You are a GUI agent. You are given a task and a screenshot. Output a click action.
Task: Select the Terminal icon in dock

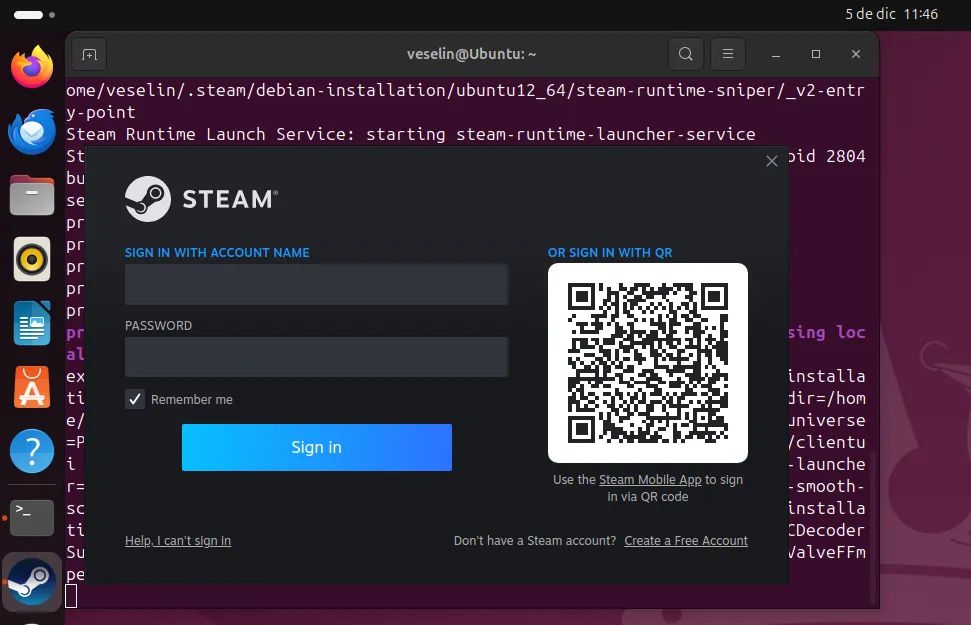tap(32, 515)
